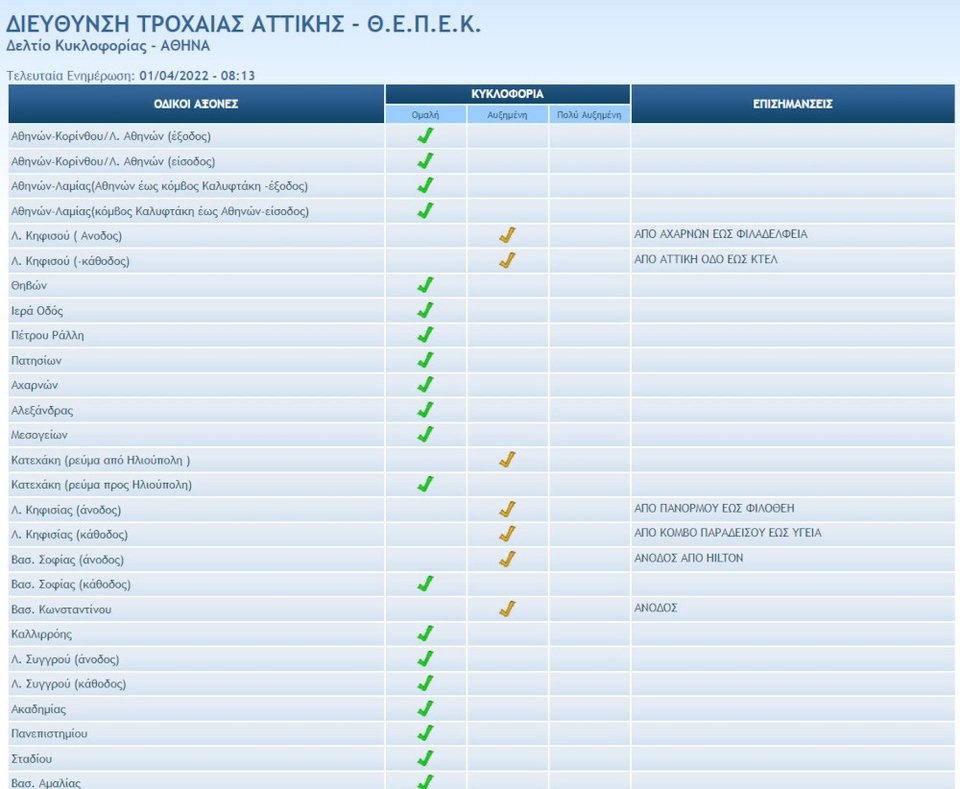
Task: Click green checkmark in Καλυφτάκη -έξοδος row
Action: coord(426,185)
